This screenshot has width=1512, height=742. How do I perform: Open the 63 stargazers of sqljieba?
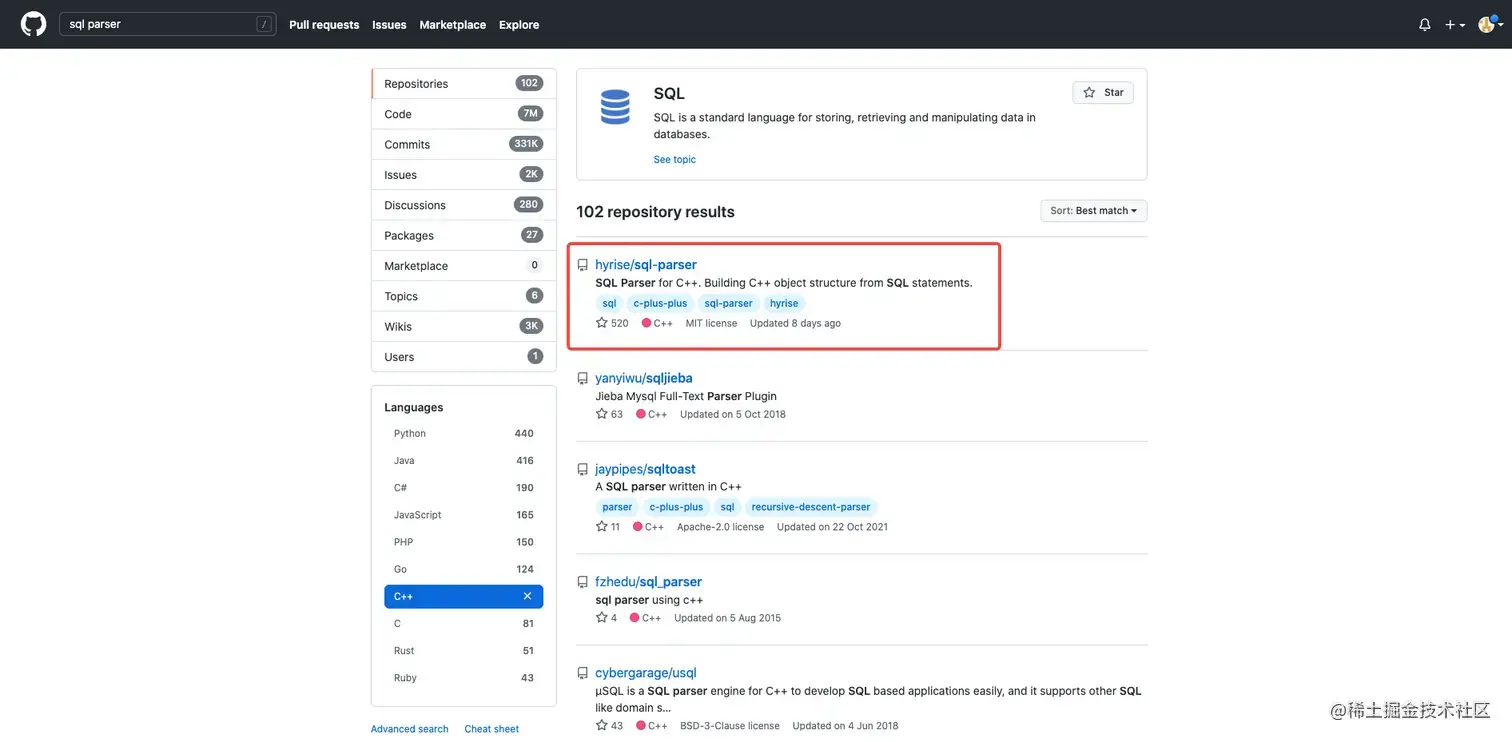point(609,414)
